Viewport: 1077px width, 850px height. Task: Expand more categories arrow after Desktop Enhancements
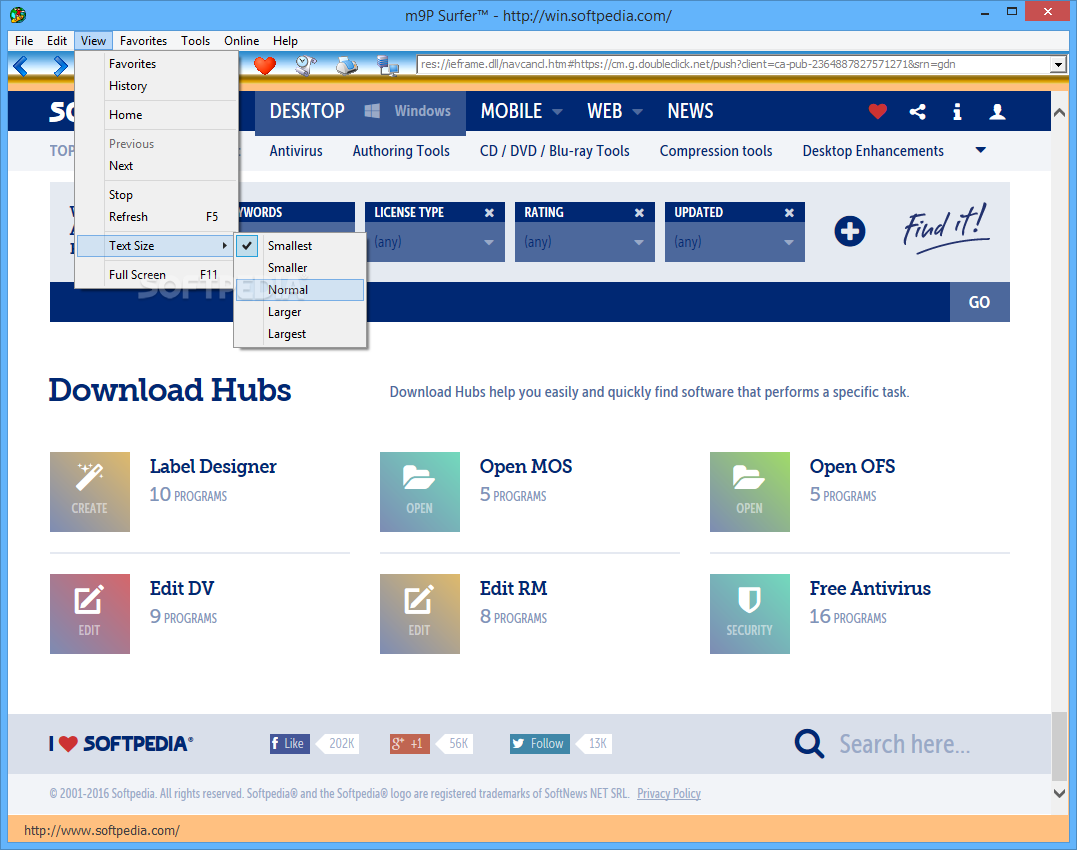(981, 150)
